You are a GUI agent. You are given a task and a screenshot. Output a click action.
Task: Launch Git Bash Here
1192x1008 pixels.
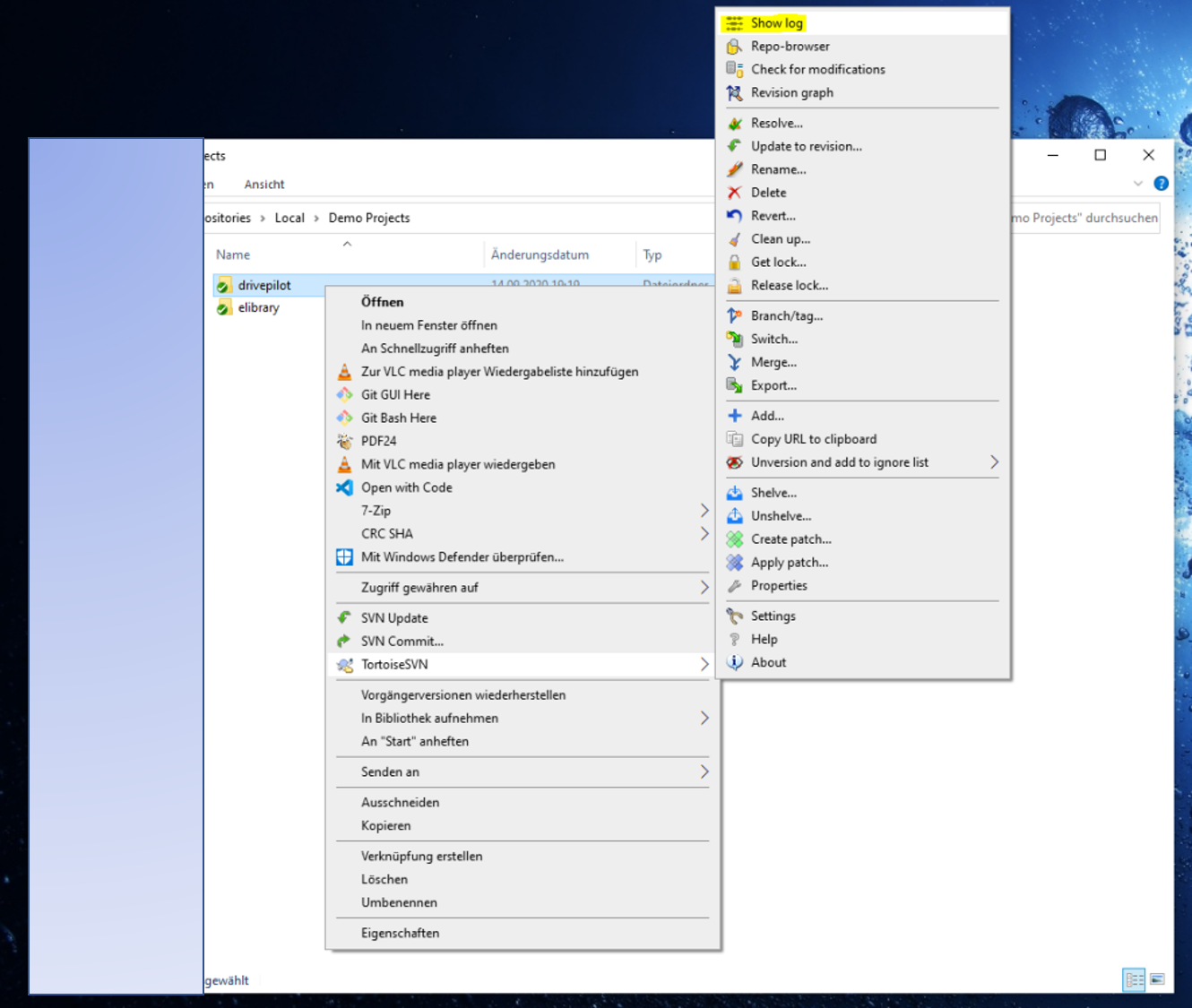pyautogui.click(x=398, y=418)
